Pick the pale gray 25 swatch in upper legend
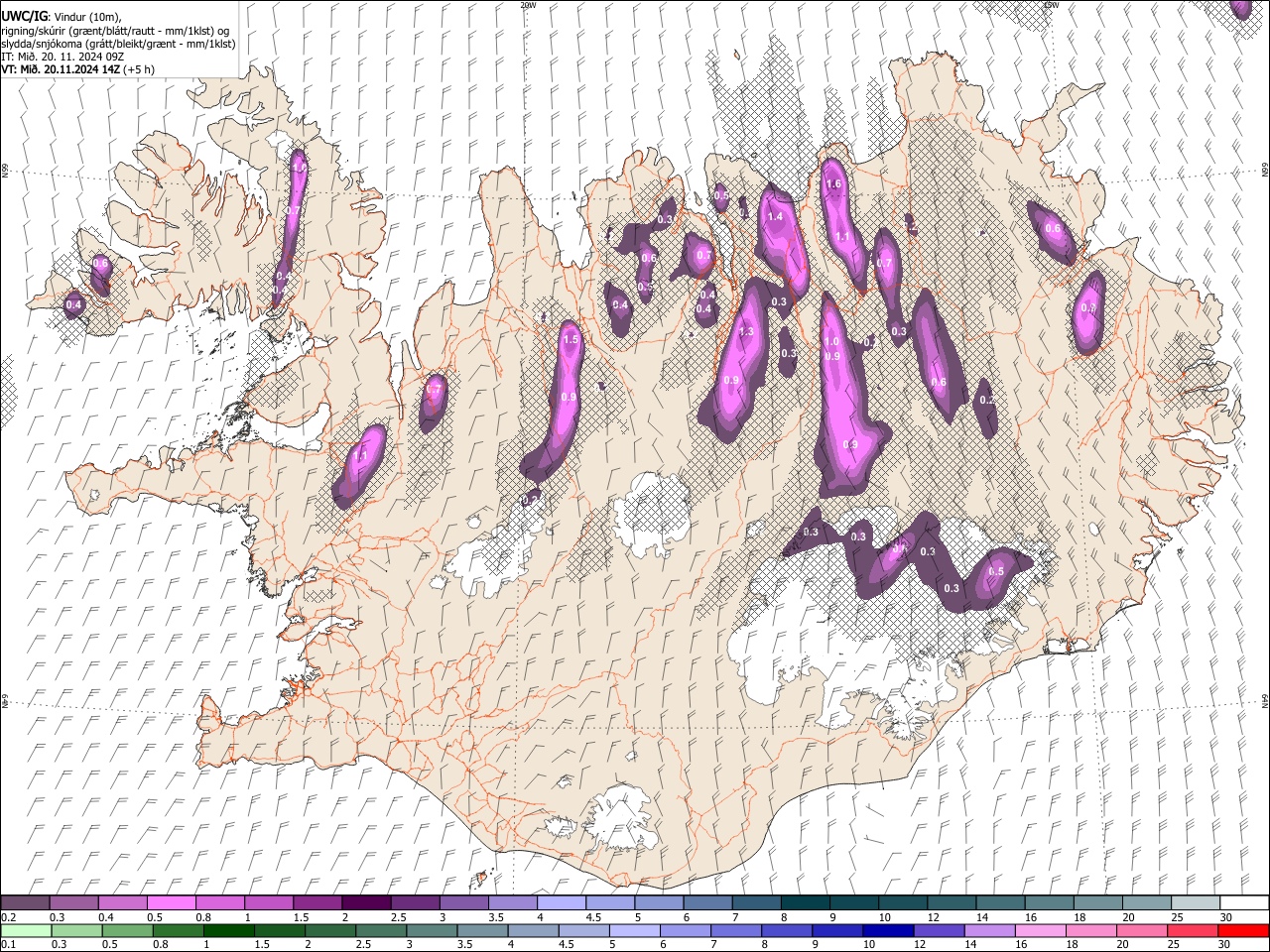This screenshot has width=1270, height=952. pos(1196,902)
